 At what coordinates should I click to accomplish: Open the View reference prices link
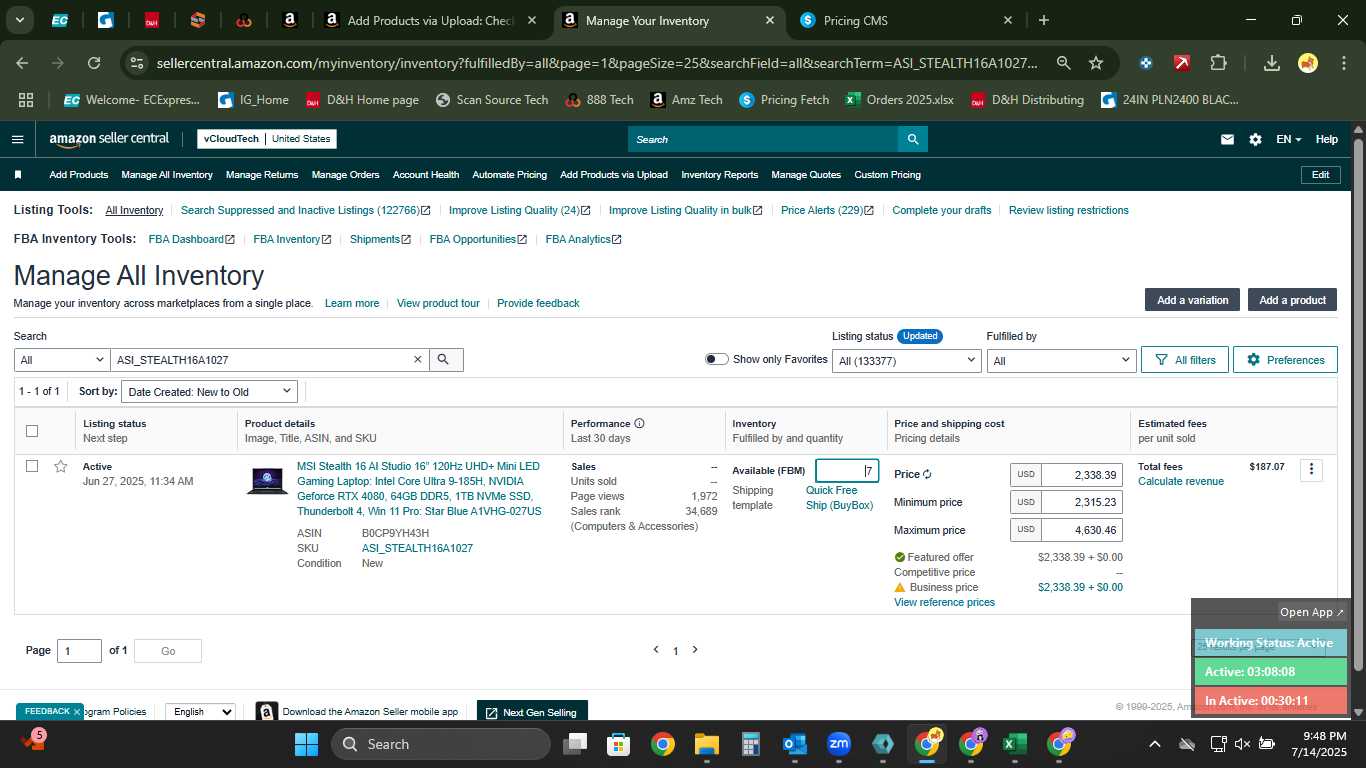point(944,603)
